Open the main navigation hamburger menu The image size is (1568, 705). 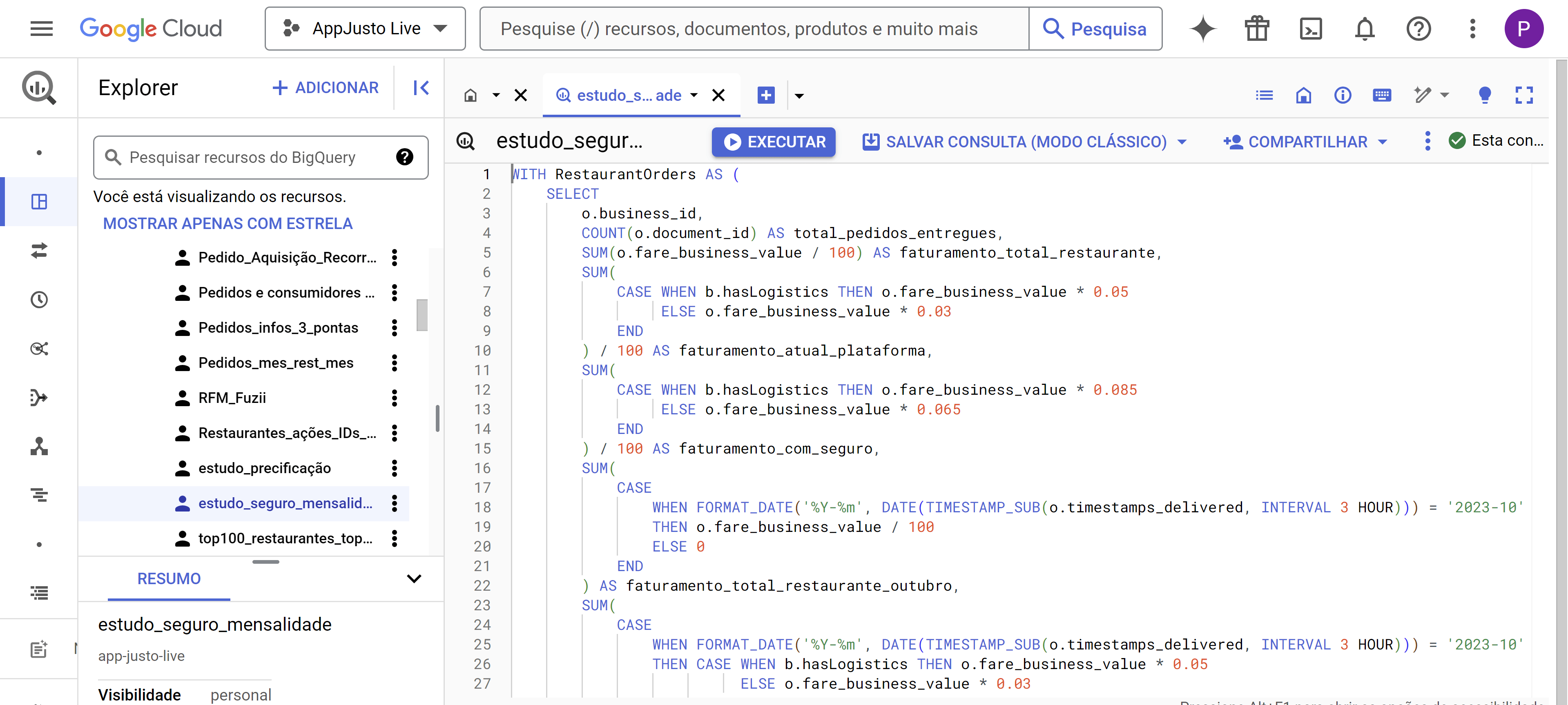tap(41, 29)
